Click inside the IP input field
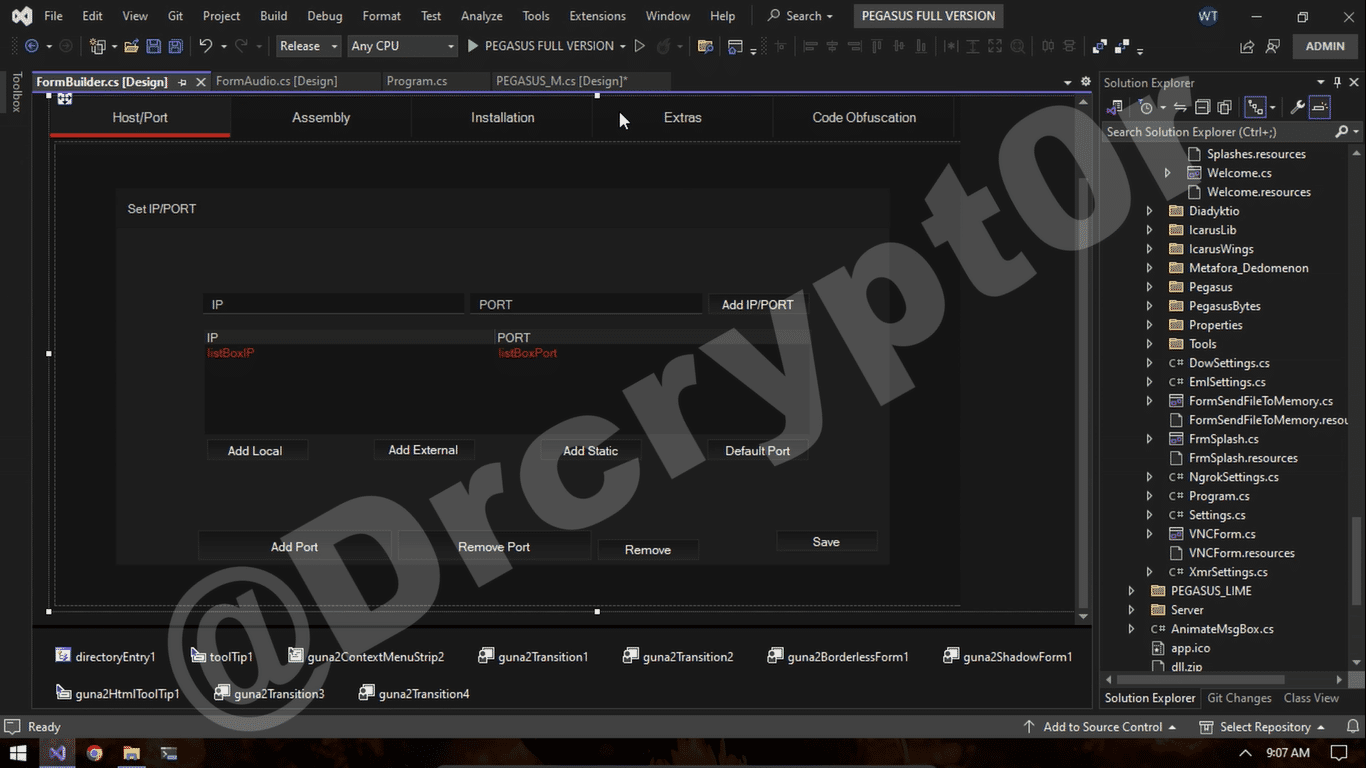Image resolution: width=1366 pixels, height=768 pixels. 333,304
